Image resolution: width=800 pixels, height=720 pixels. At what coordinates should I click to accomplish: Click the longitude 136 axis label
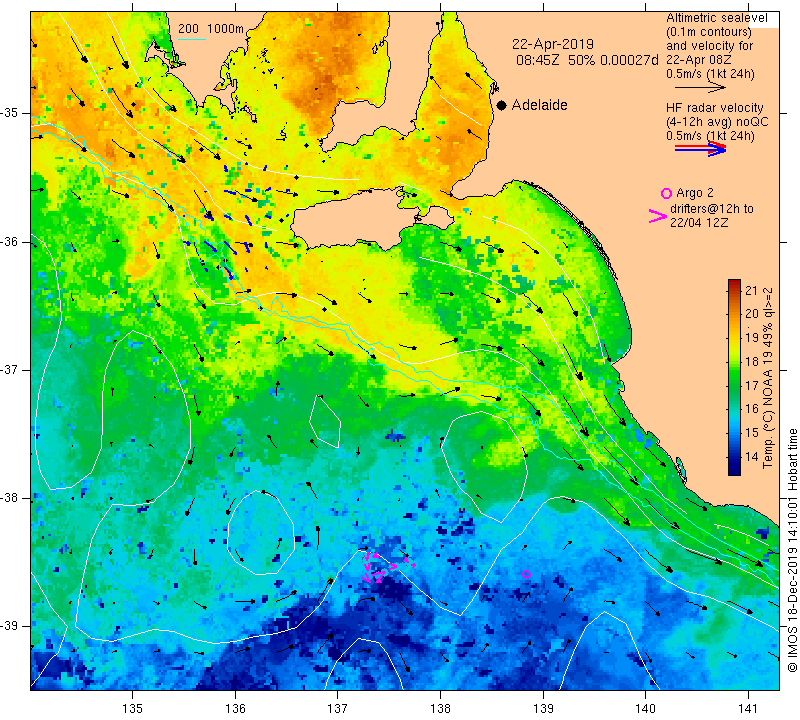235,709
